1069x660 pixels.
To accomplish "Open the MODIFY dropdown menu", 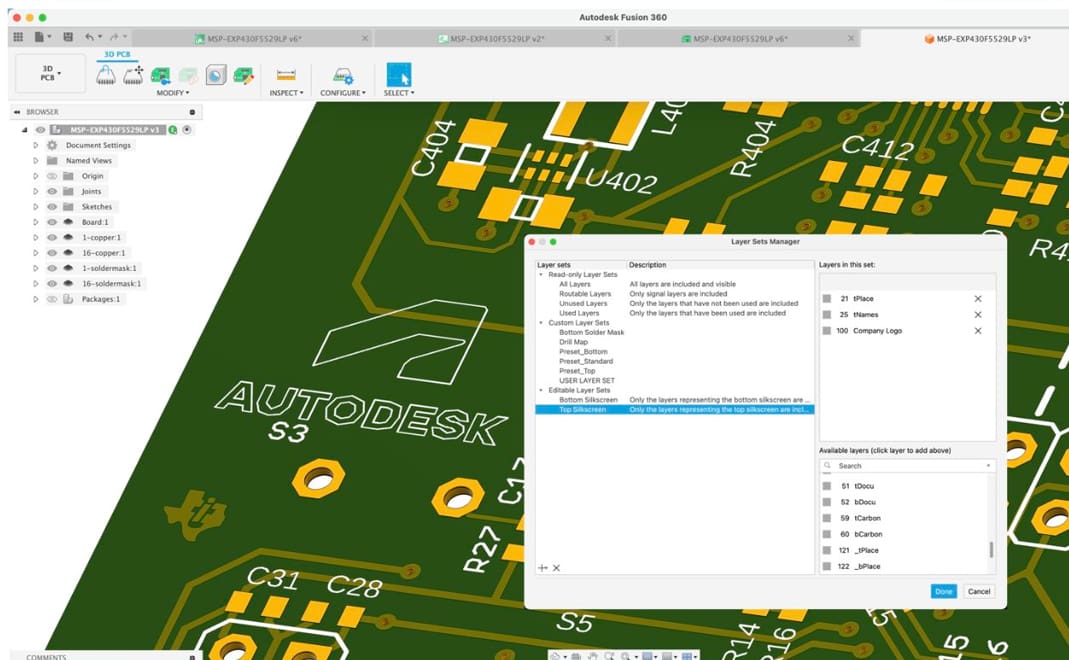I will 173,93.
